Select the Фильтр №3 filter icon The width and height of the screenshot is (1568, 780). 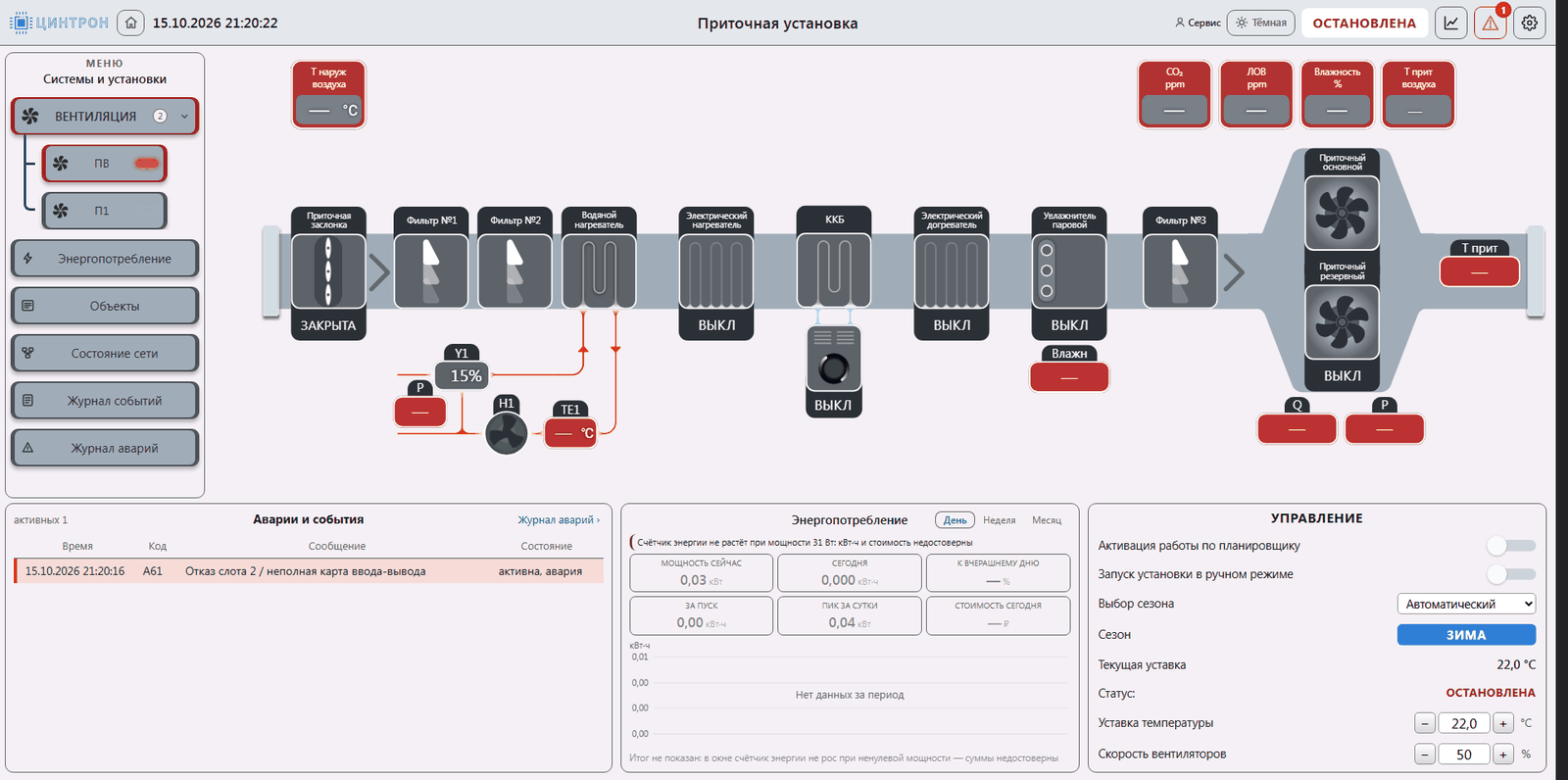1180,271
